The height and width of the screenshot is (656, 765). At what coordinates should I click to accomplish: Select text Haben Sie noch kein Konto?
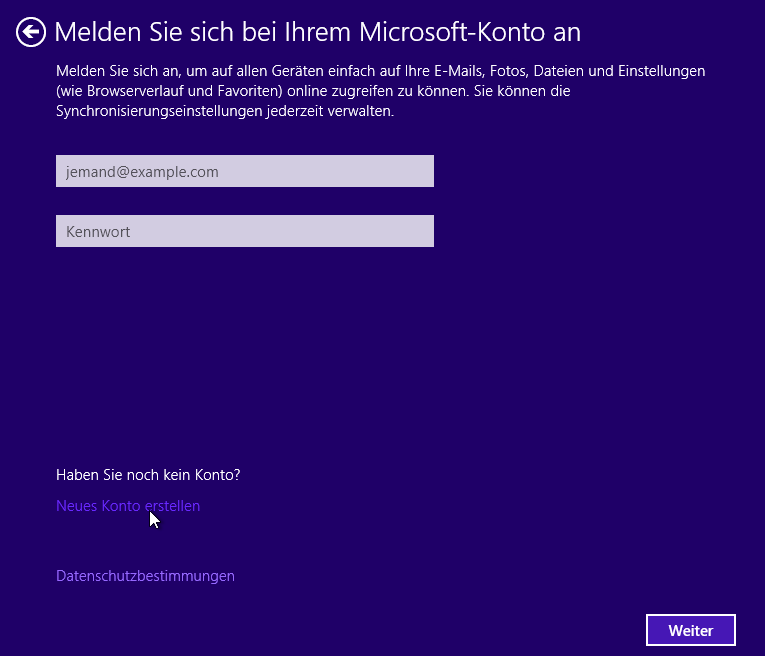click(x=148, y=475)
